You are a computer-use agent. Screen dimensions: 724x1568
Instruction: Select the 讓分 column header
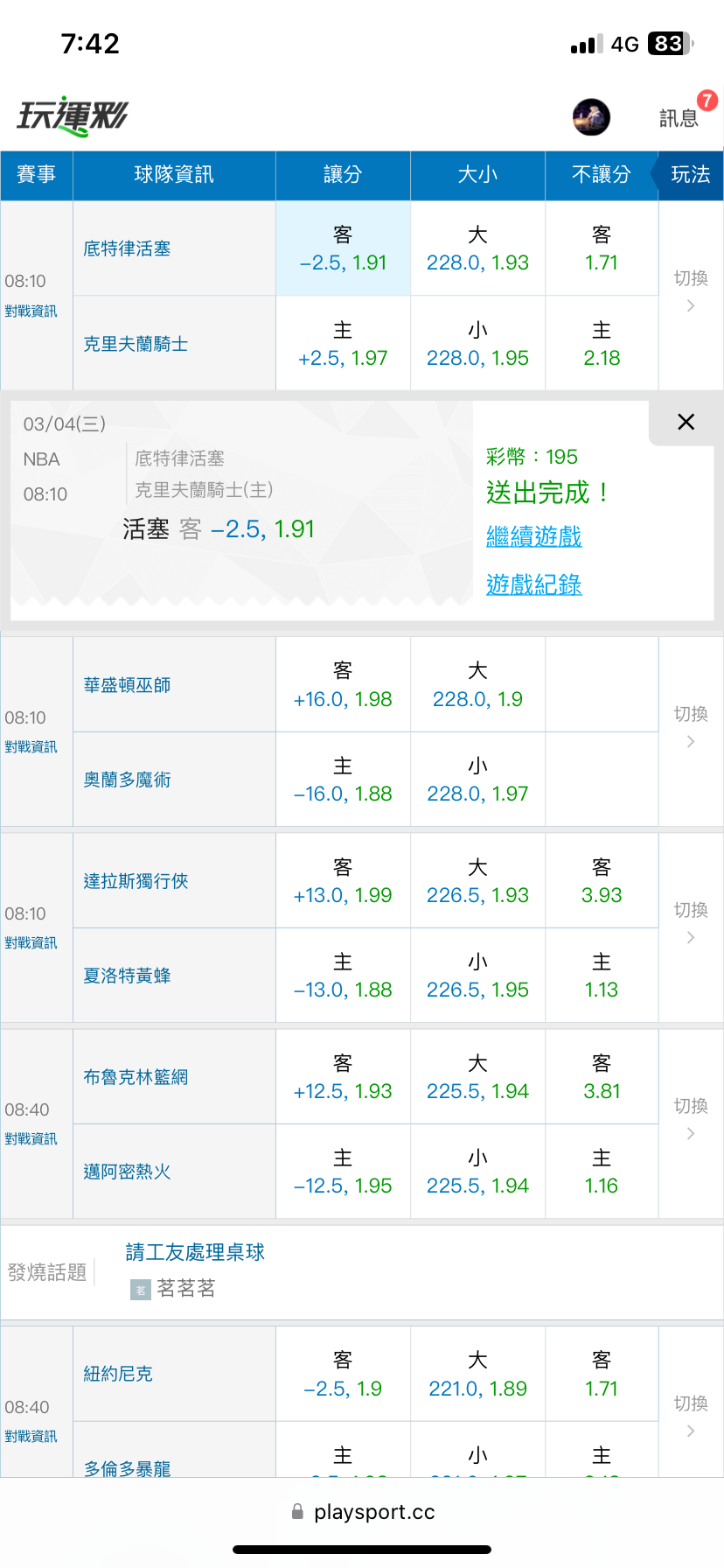[343, 175]
